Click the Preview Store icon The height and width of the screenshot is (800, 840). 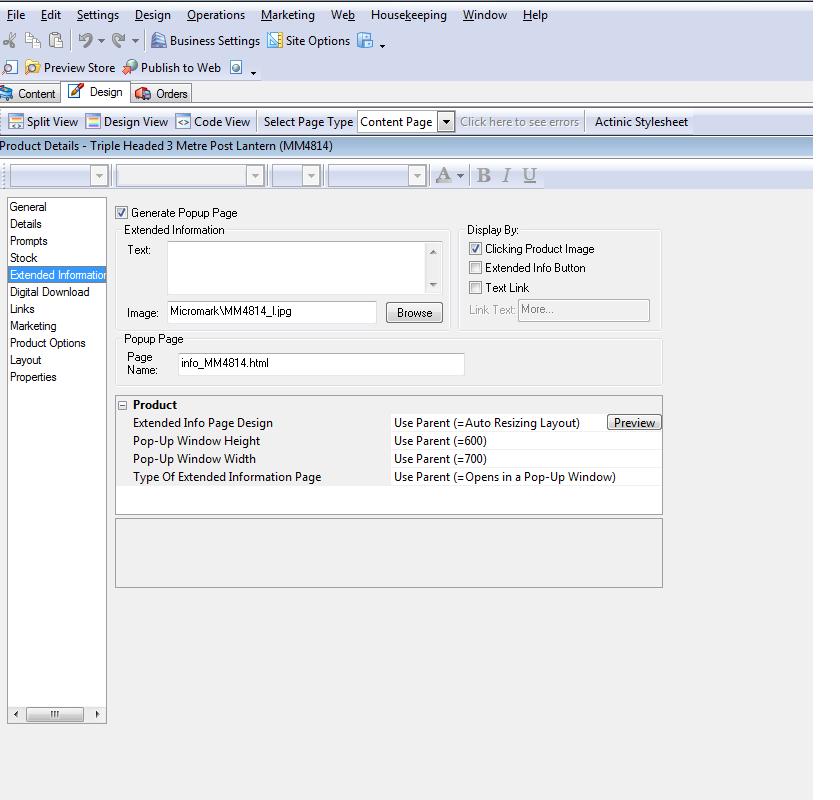pyautogui.click(x=33, y=68)
